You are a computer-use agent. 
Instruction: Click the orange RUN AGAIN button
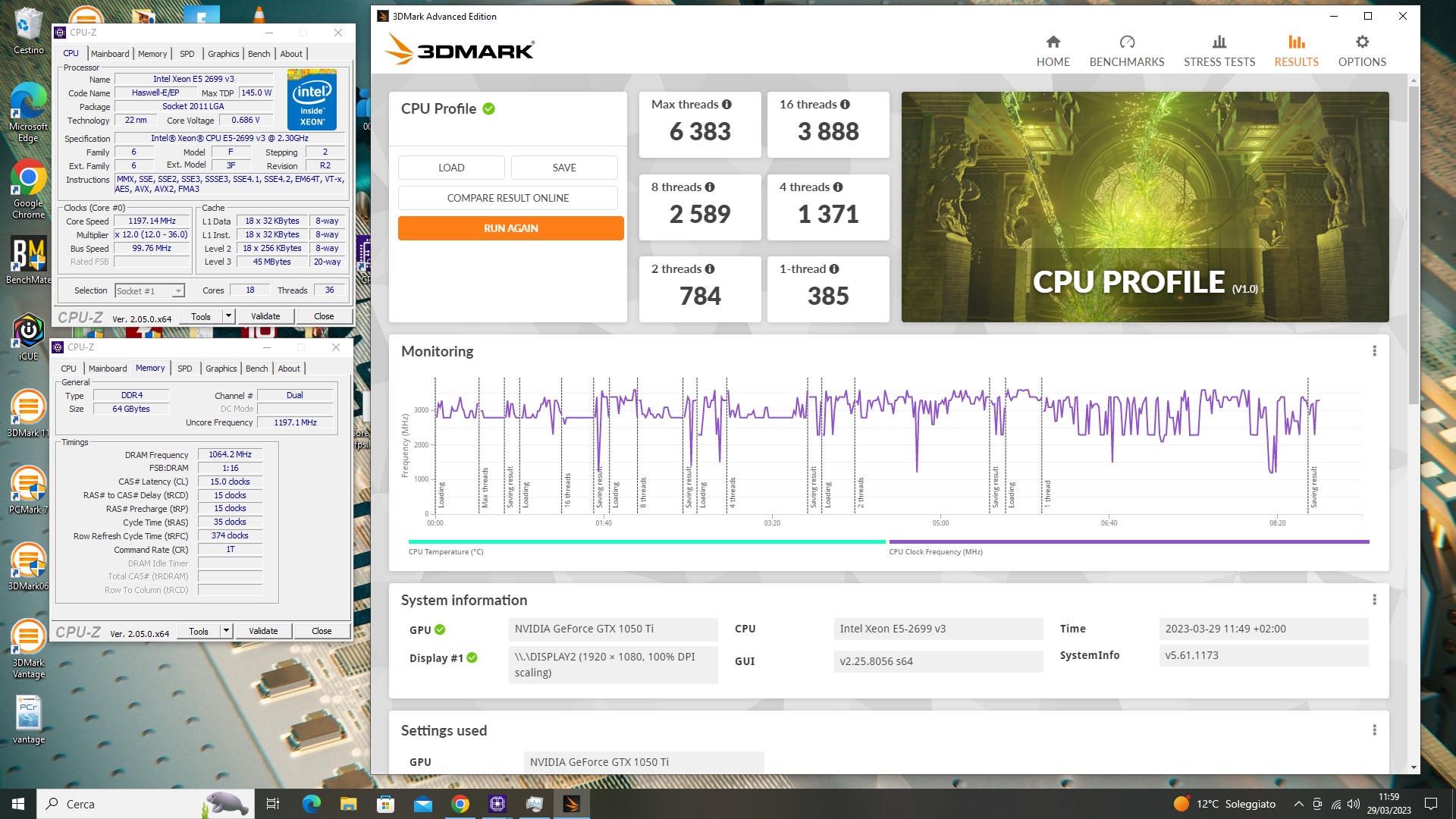coord(511,228)
